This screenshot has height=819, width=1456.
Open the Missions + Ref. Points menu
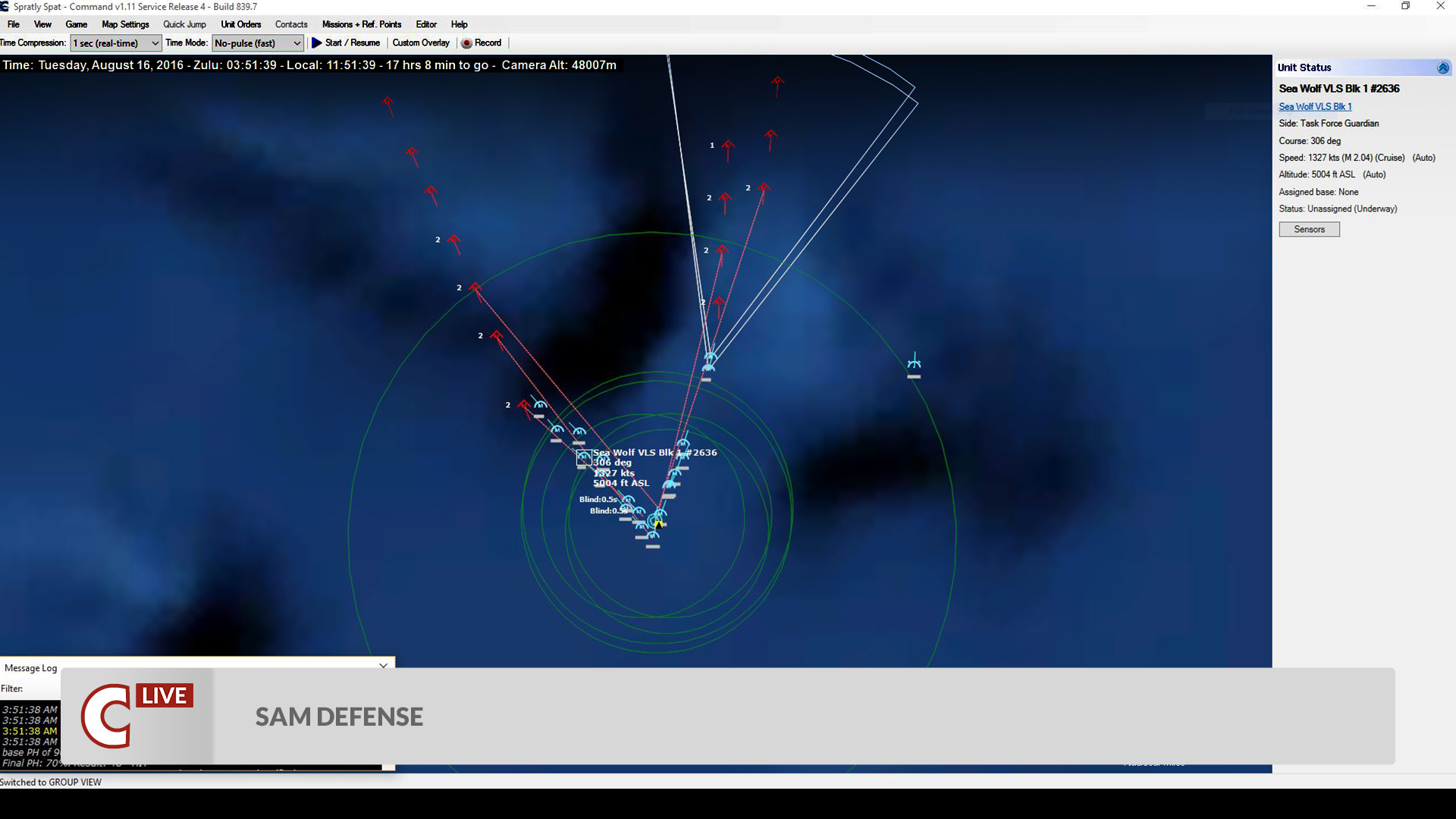pos(362,24)
